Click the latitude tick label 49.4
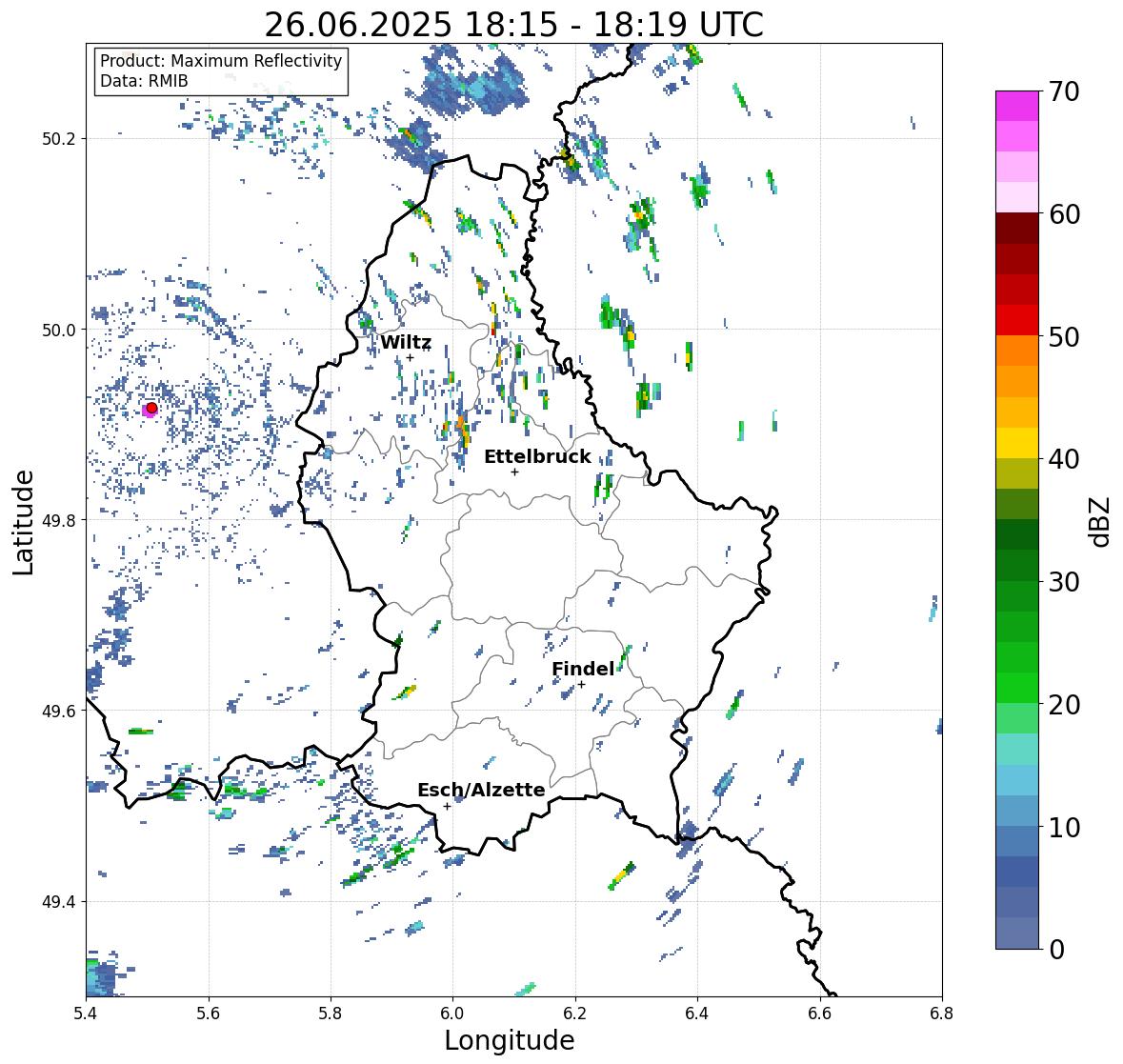Screen dimensions: 1123x1064 tap(59, 901)
